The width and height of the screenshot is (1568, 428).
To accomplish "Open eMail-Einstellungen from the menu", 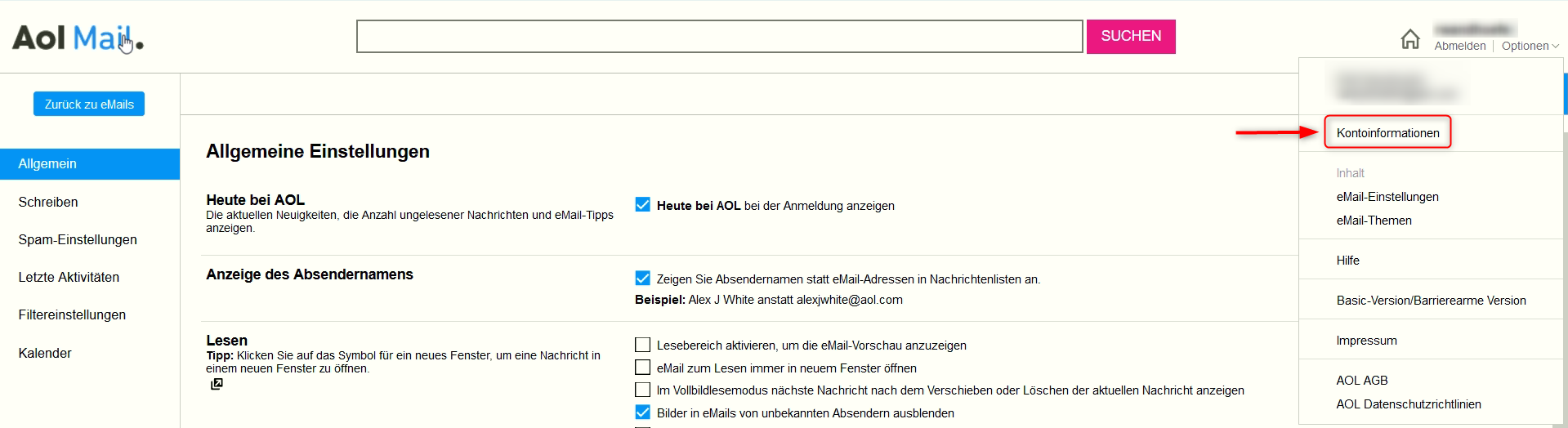I will click(1387, 197).
